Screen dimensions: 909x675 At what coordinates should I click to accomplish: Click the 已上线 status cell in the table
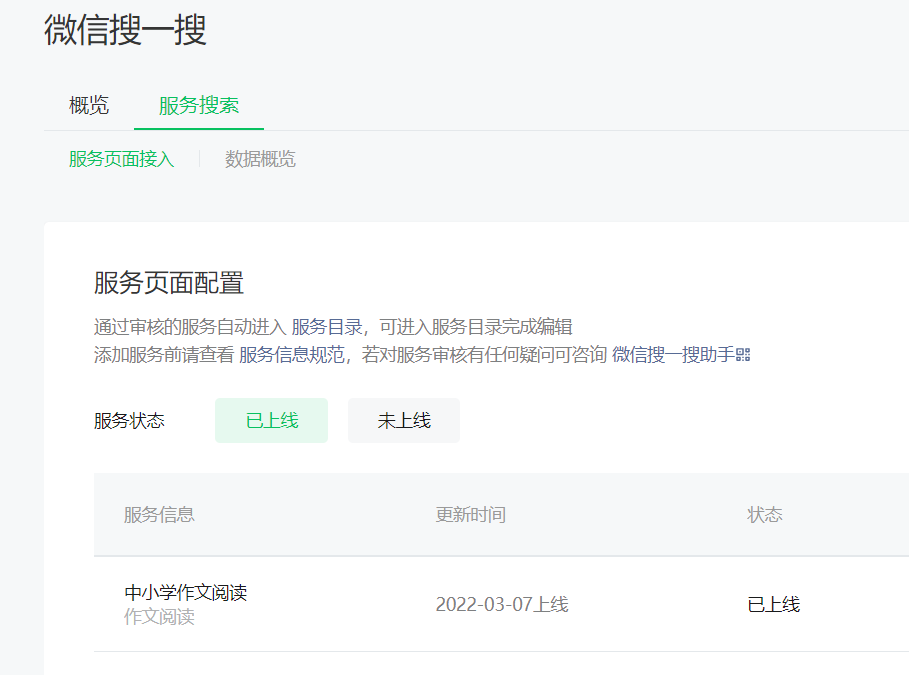coord(773,604)
